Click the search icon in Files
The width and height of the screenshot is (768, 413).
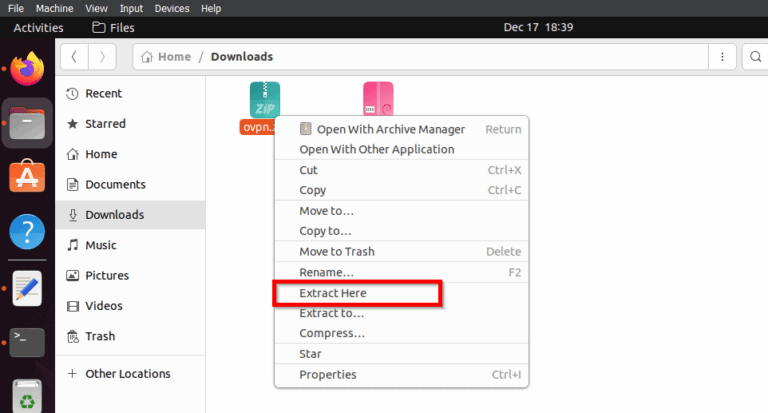point(756,57)
